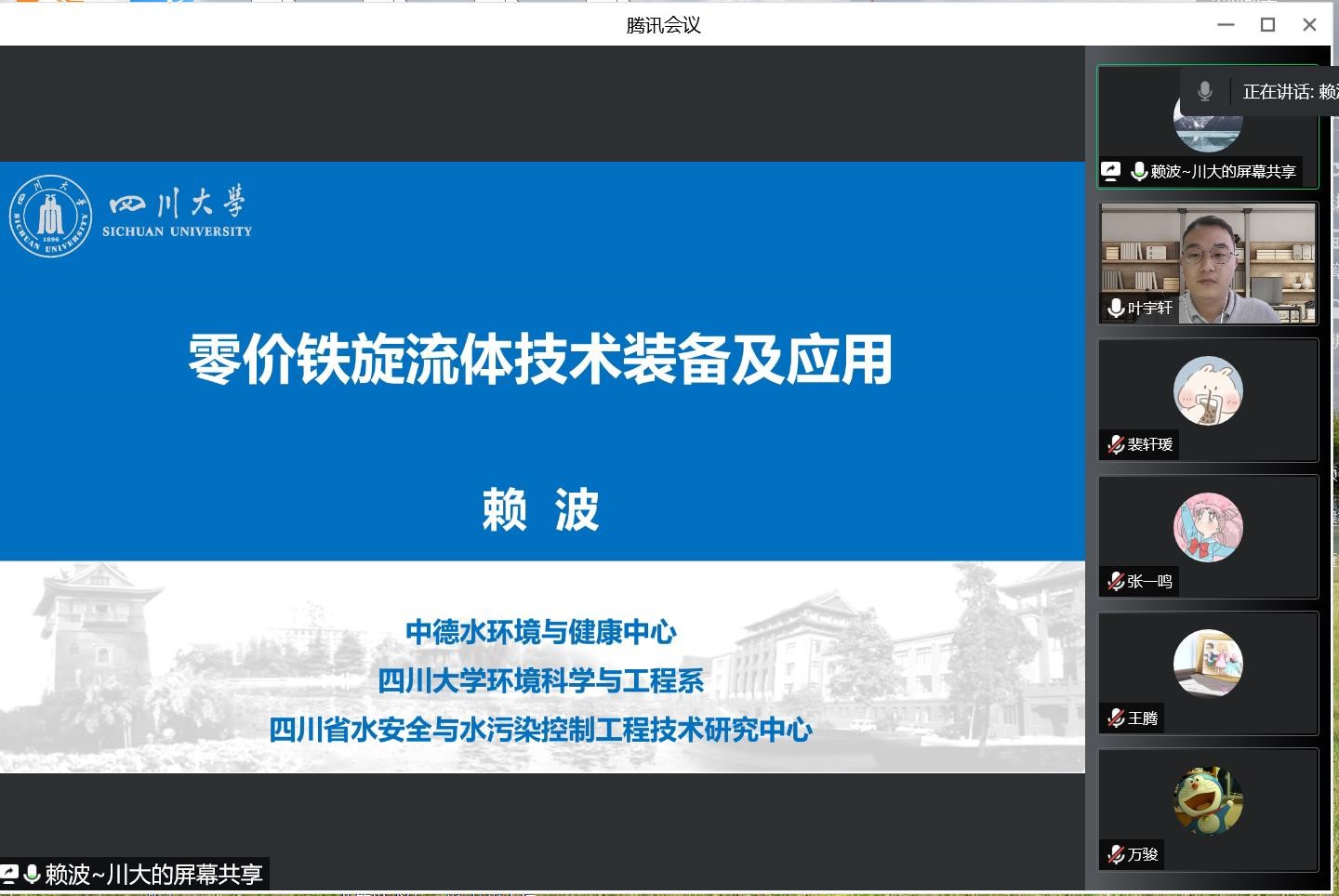1339x896 pixels.
Task: Click the muted microphone icon beside 裴轩瑗
Action: tap(1116, 444)
